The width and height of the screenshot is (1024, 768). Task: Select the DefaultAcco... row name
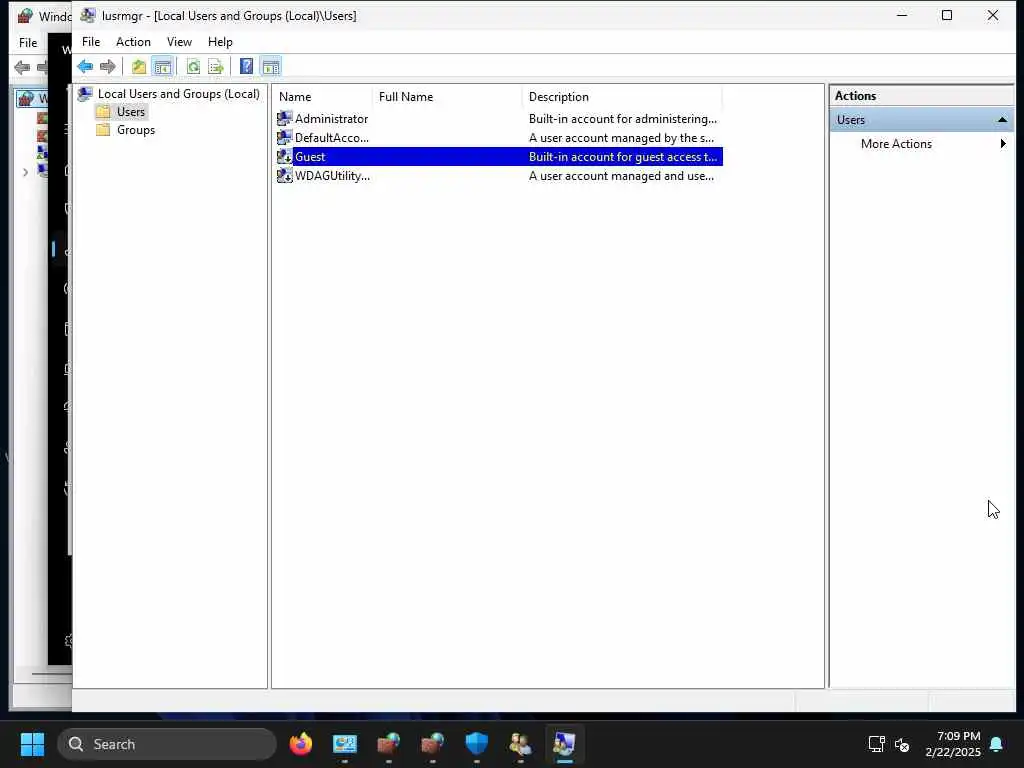[x=332, y=137]
